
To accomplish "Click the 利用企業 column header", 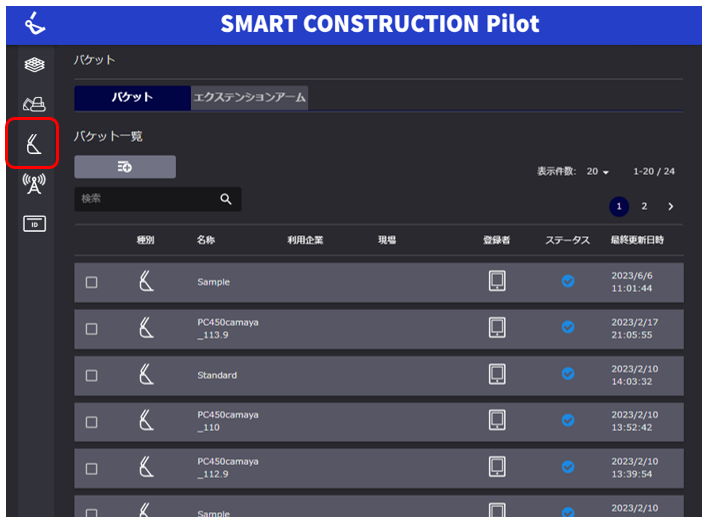I will point(305,240).
